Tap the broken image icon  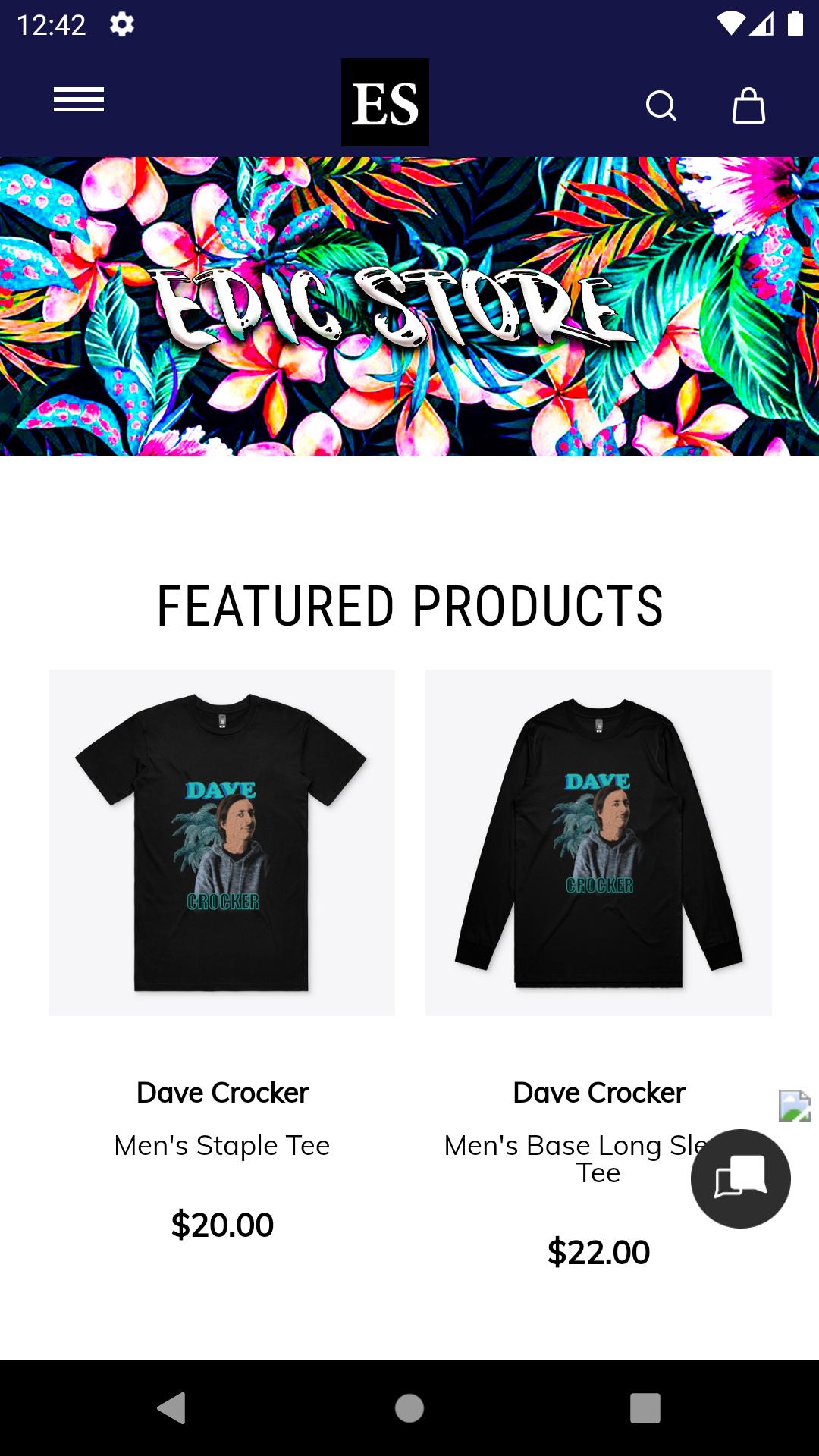coord(795,1106)
